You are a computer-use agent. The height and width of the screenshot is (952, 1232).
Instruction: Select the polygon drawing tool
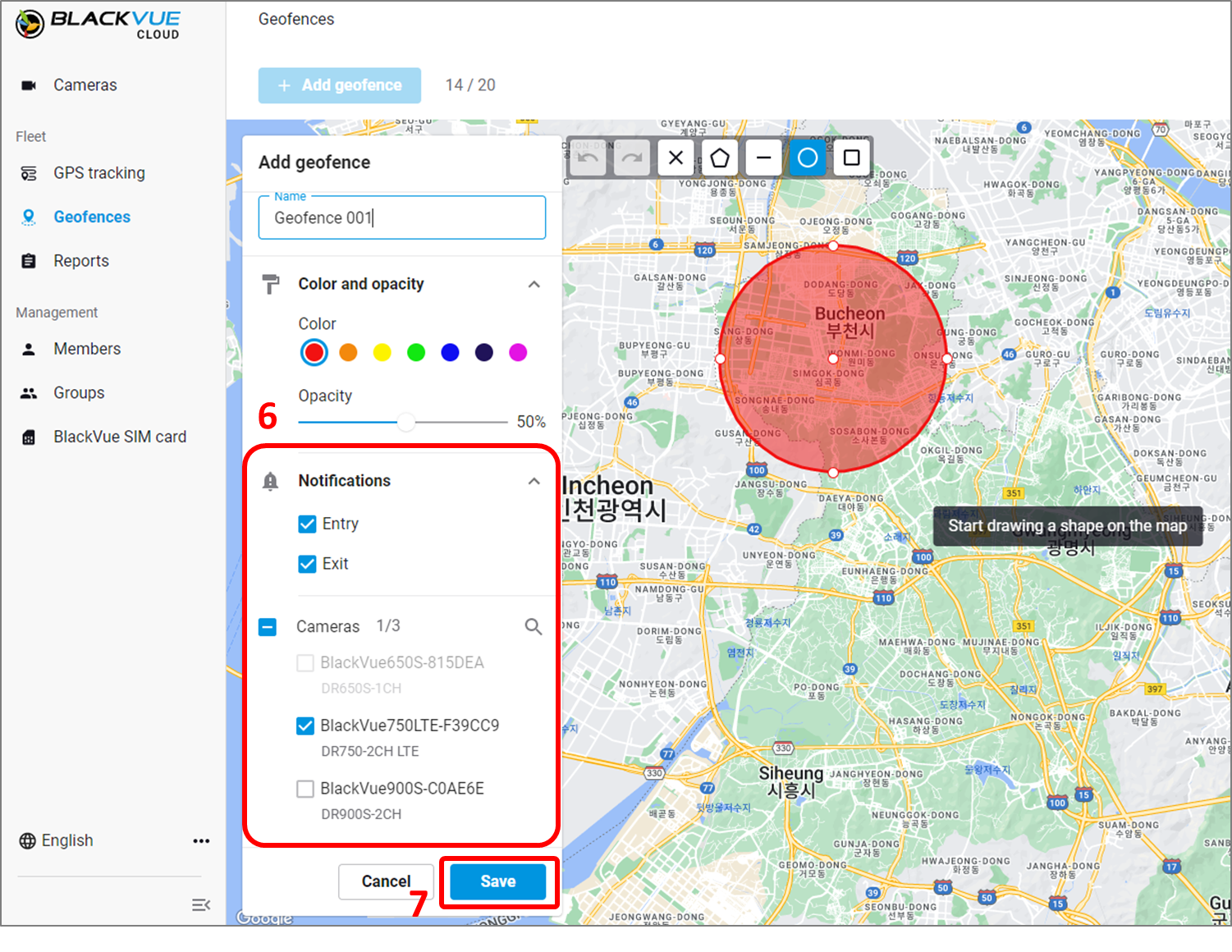[x=720, y=158]
